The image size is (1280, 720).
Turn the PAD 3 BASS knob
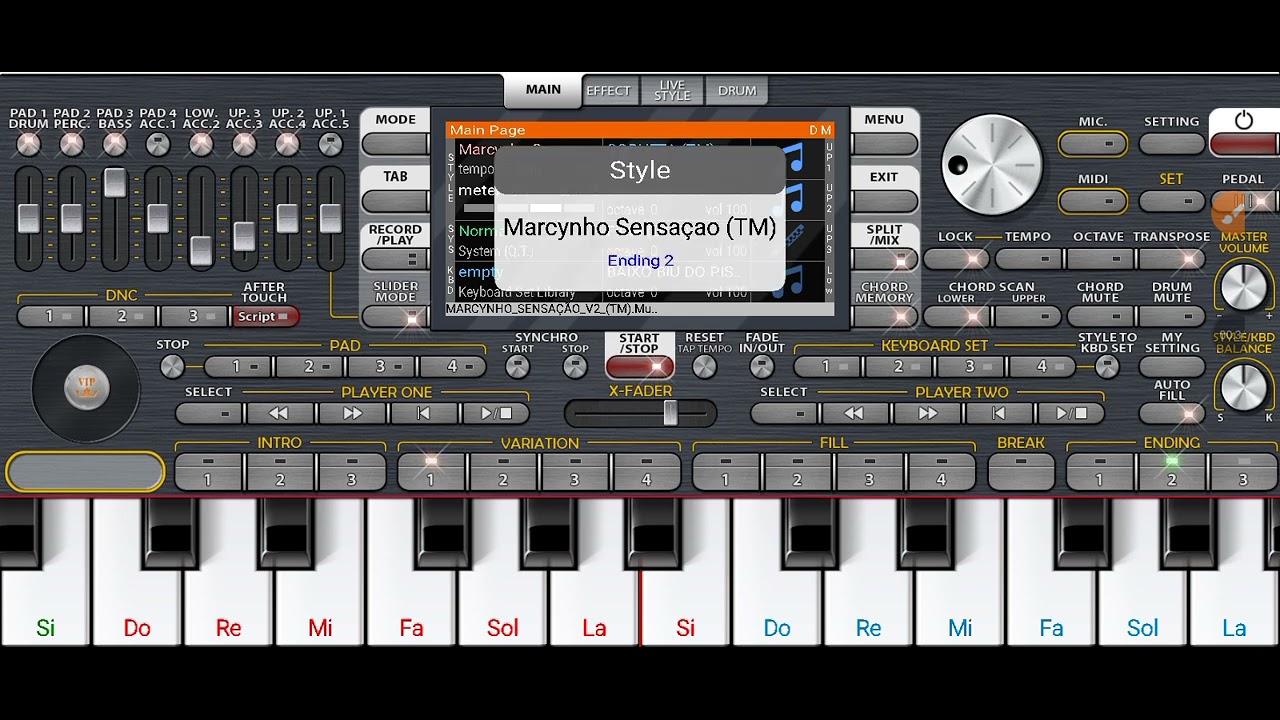pyautogui.click(x=115, y=144)
